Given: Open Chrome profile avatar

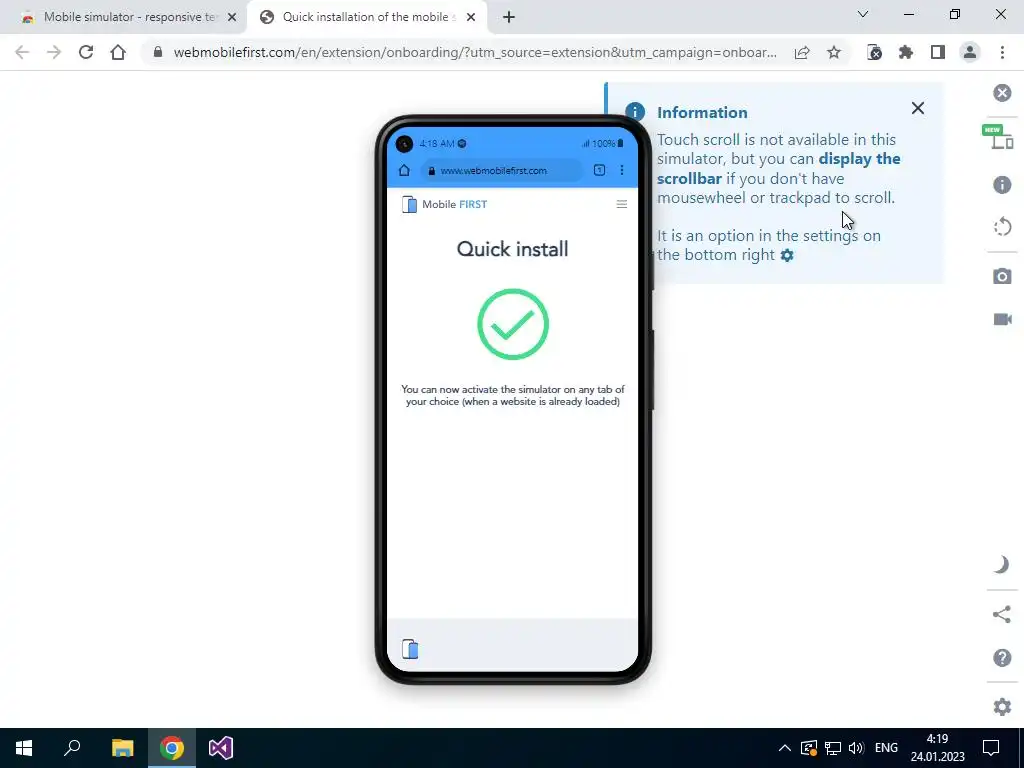Looking at the screenshot, I should (x=970, y=52).
